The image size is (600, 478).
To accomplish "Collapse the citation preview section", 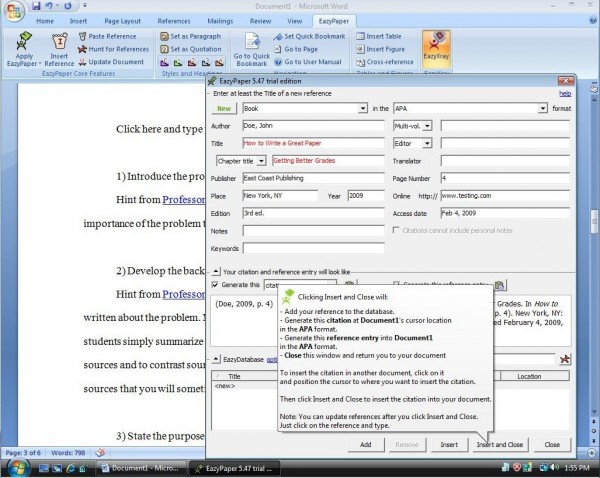I will click(x=216, y=272).
